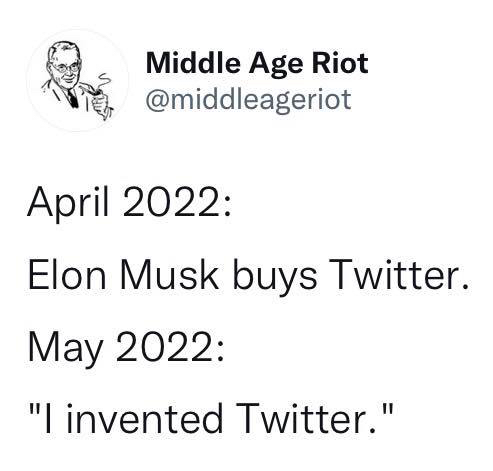Click "Twitter." in the quoted last line
Viewport: 493px width, 471px height.
pyautogui.click(x=306, y=418)
